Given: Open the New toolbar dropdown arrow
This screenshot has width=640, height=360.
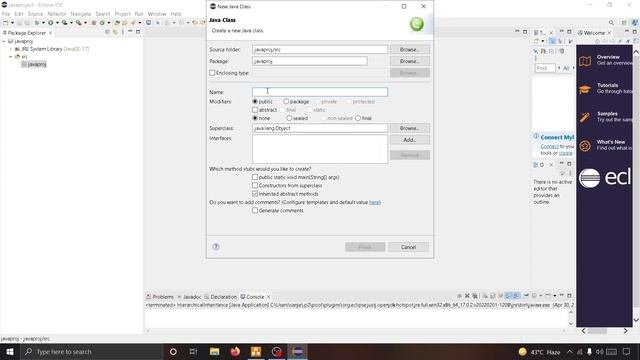Looking at the screenshot, I should [x=12, y=23].
